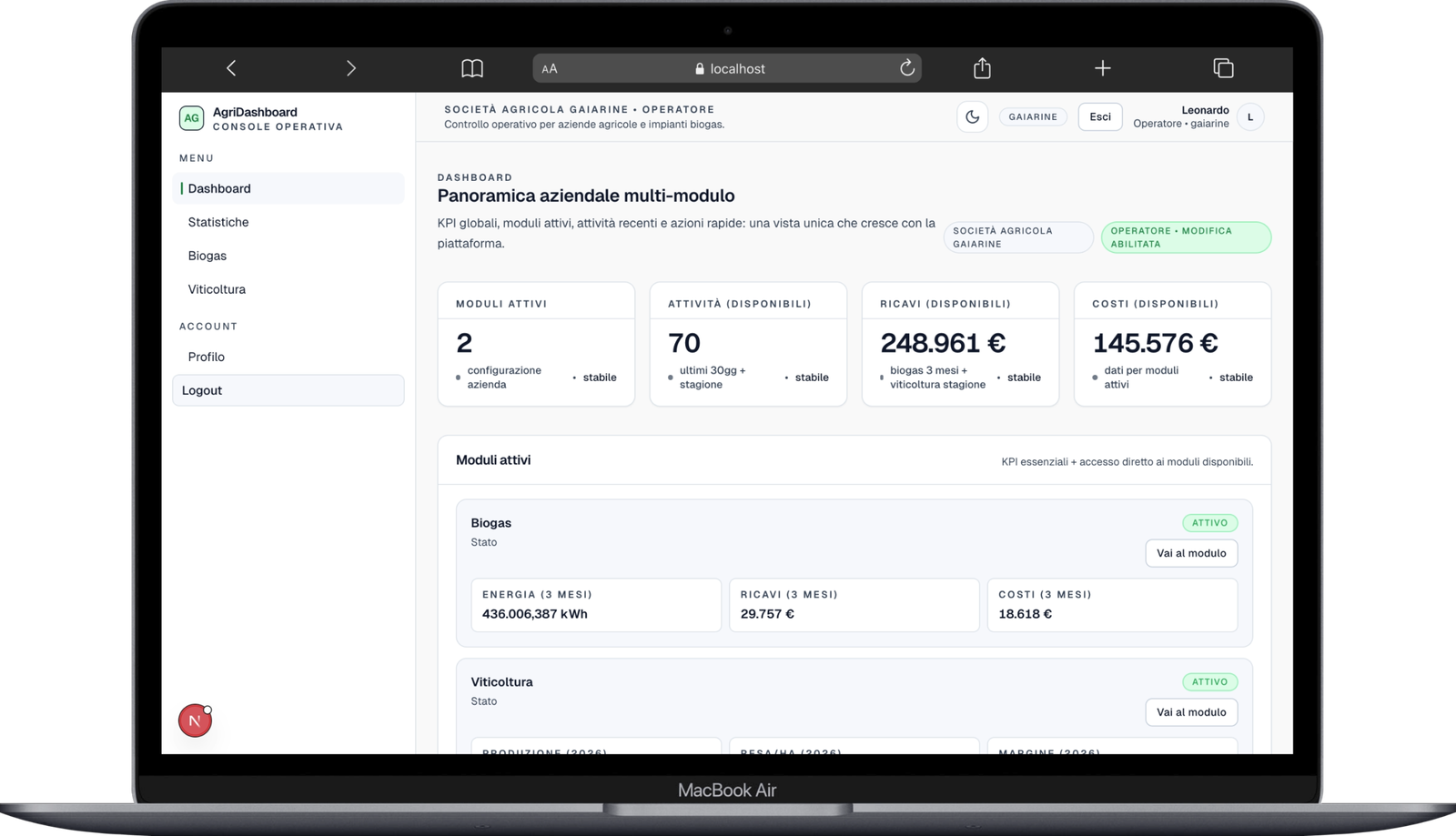Open Leonardo's user avatar L
1456x836 pixels.
(1250, 117)
